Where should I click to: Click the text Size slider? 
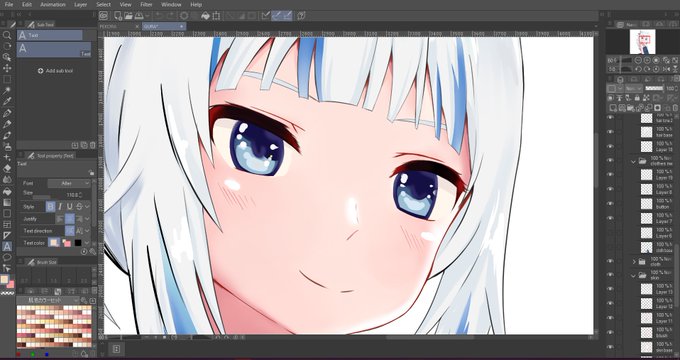click(42, 198)
